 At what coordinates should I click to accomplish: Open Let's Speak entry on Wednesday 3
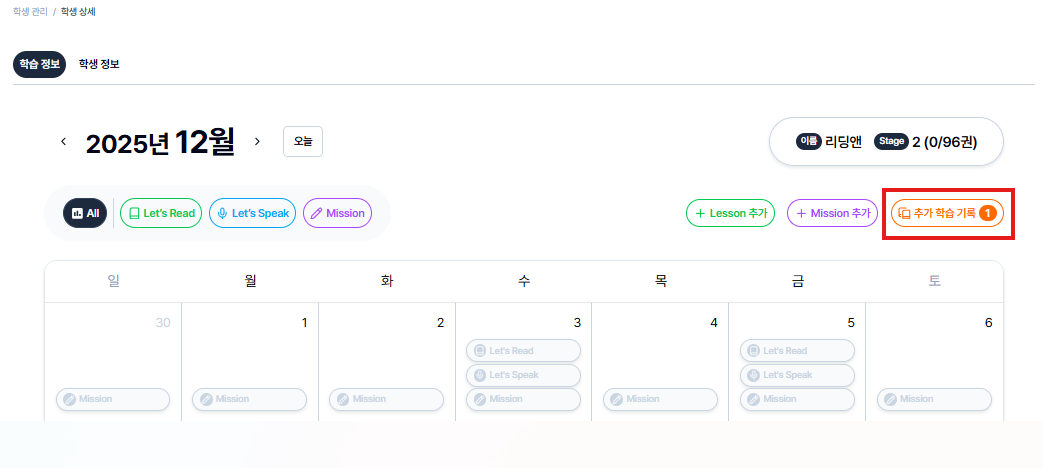[523, 375]
